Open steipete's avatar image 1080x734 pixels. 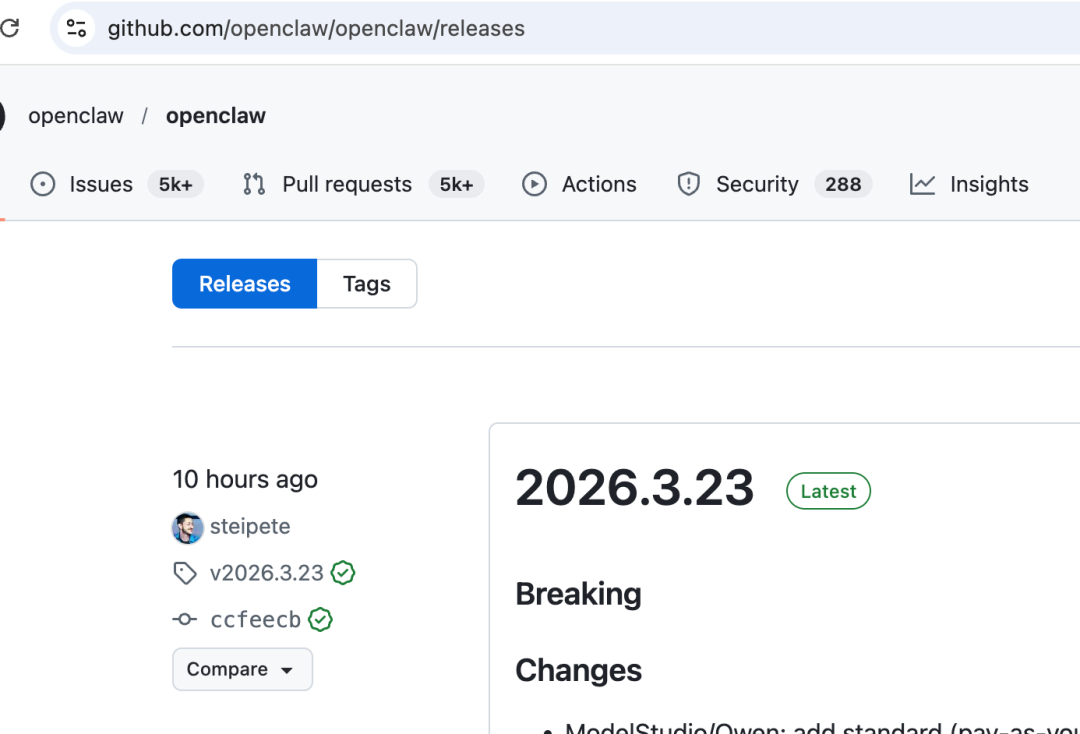tap(187, 528)
